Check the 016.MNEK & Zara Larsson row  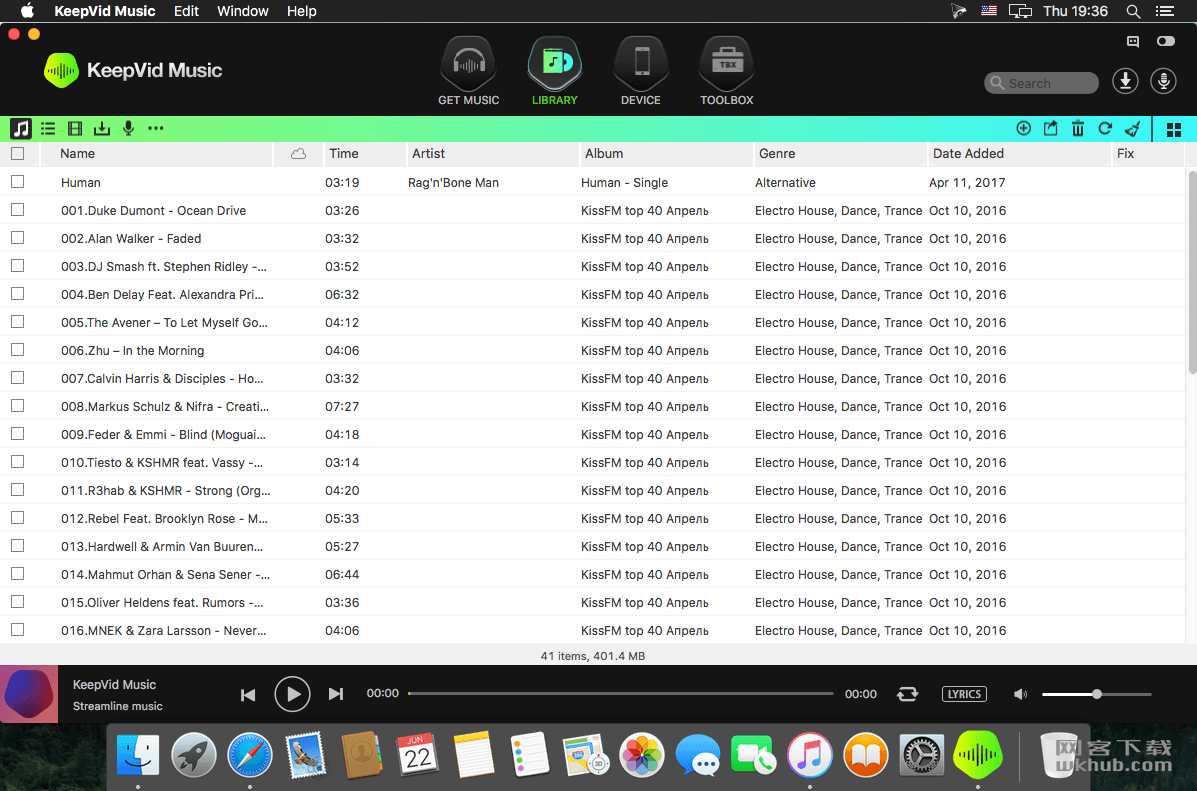coord(18,630)
